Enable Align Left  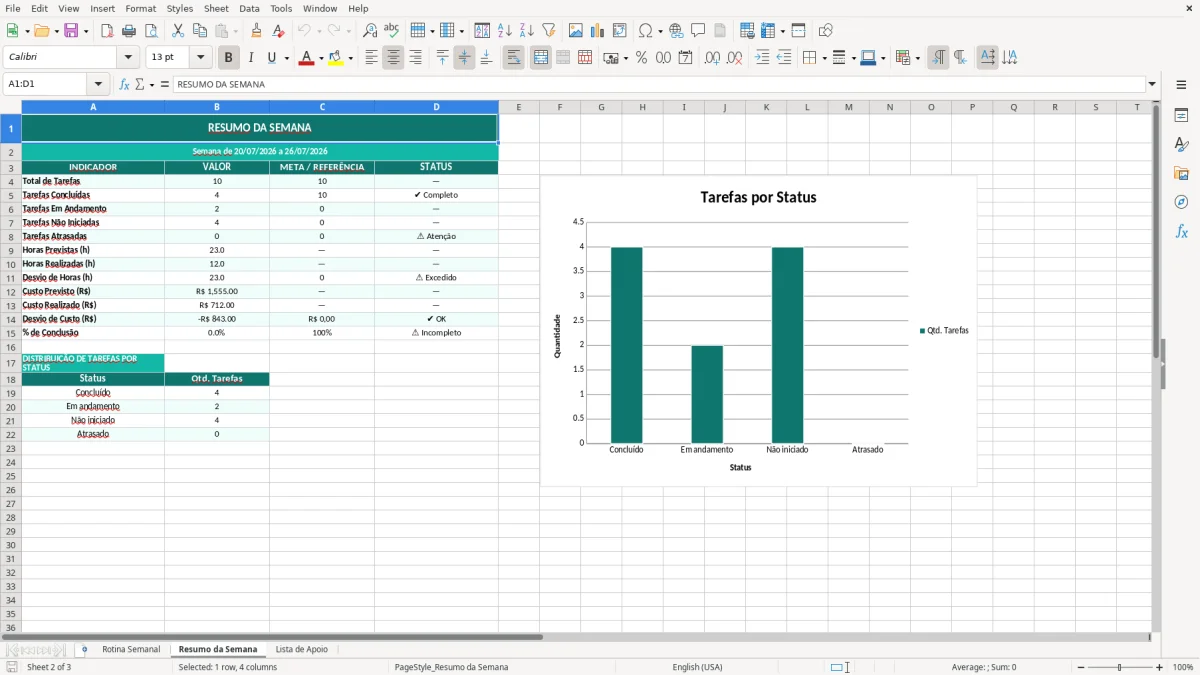point(371,58)
